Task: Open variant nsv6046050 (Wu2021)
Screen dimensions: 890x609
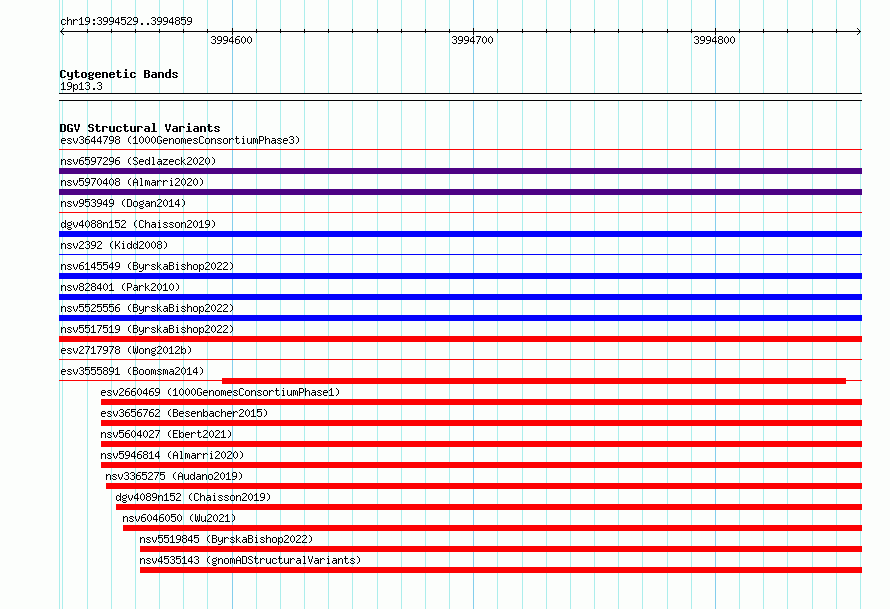Action: pos(179,518)
